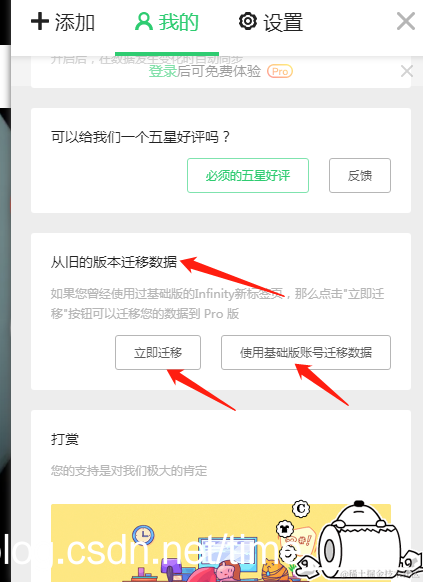The width and height of the screenshot is (423, 582).
Task: Click the toilet paper roll character
Action: pos(360,540)
